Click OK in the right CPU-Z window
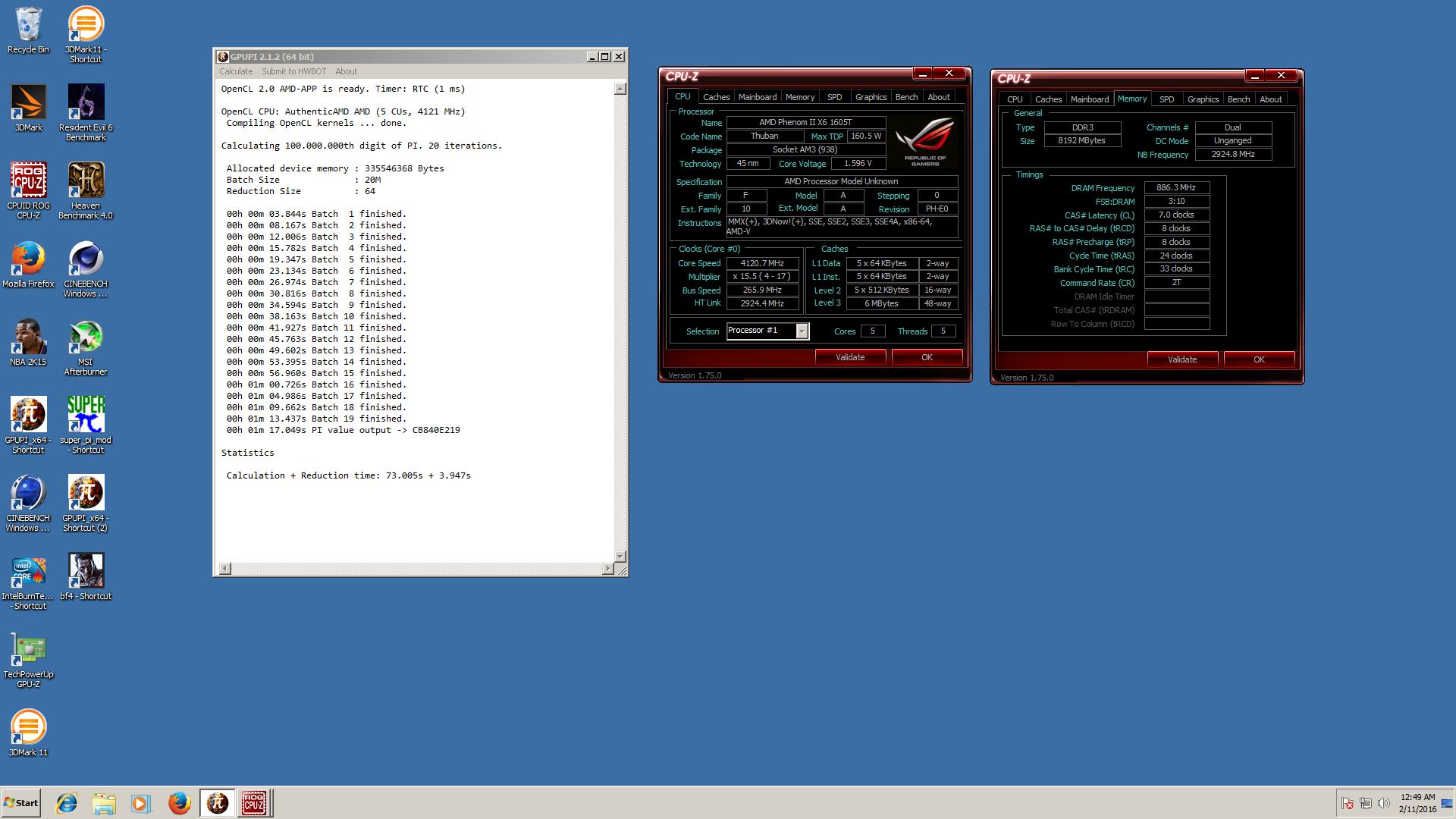 pos(1259,359)
